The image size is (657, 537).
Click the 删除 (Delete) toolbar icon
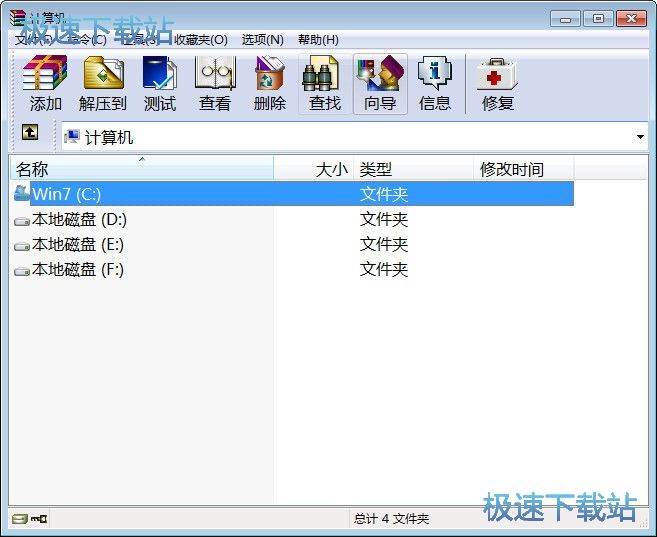[x=269, y=82]
